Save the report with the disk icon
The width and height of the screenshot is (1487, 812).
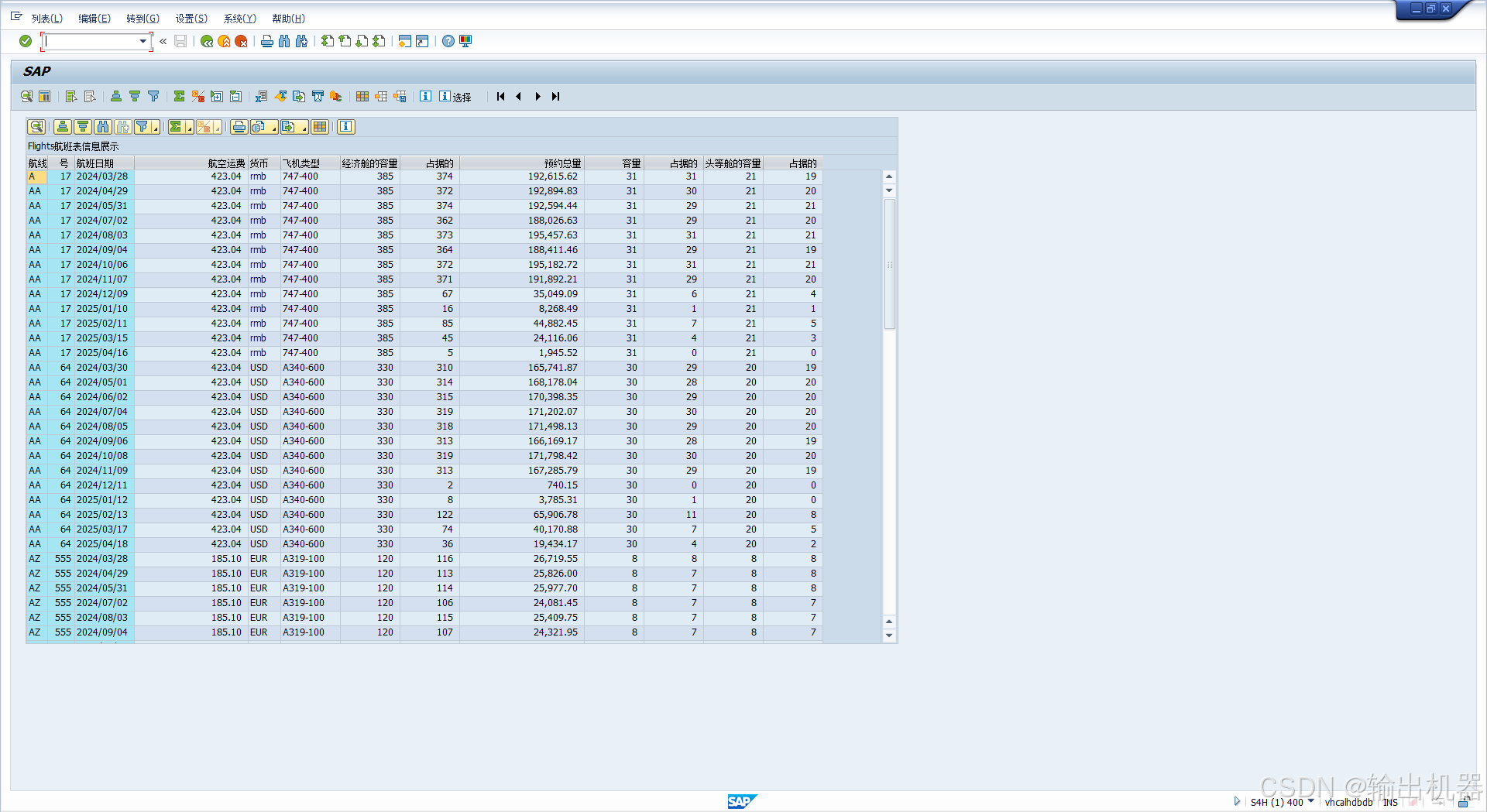tap(180, 41)
